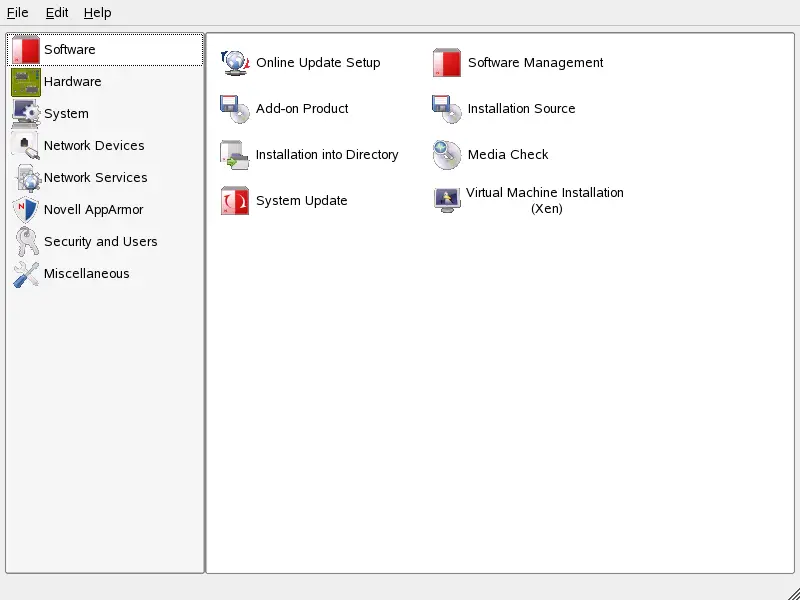Viewport: 800px width, 600px height.
Task: Open the File menu
Action: coord(17,13)
